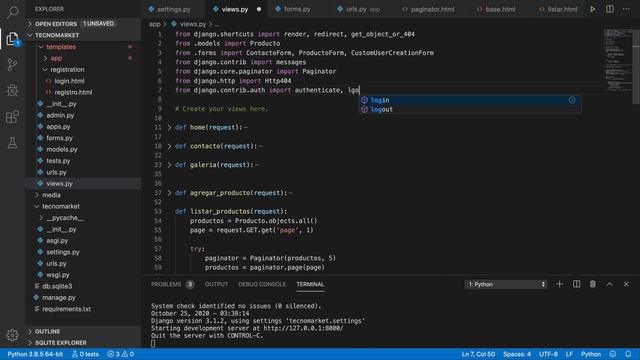Change file encoding UTF-8

[548, 354]
